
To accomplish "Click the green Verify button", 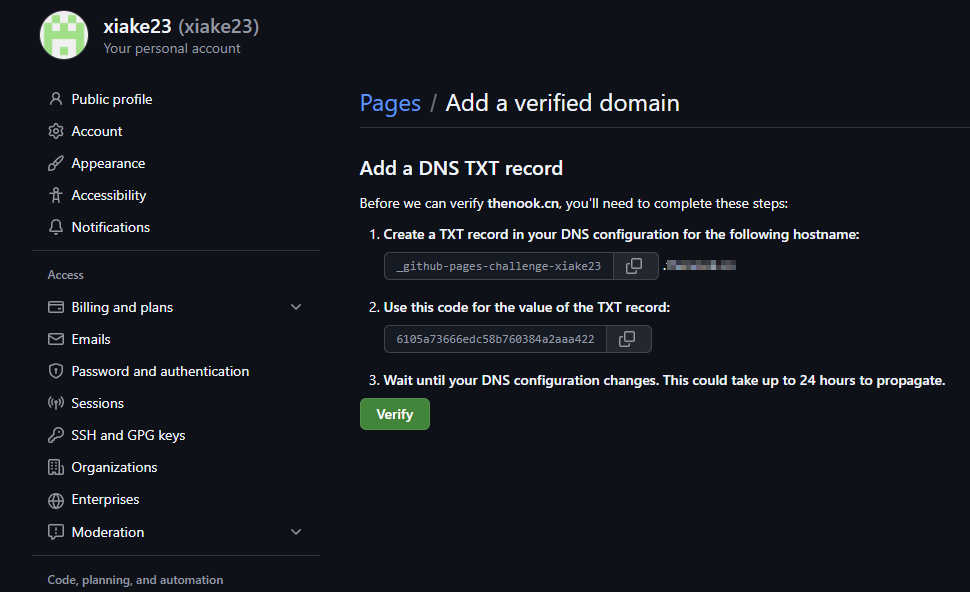I will click(x=395, y=414).
